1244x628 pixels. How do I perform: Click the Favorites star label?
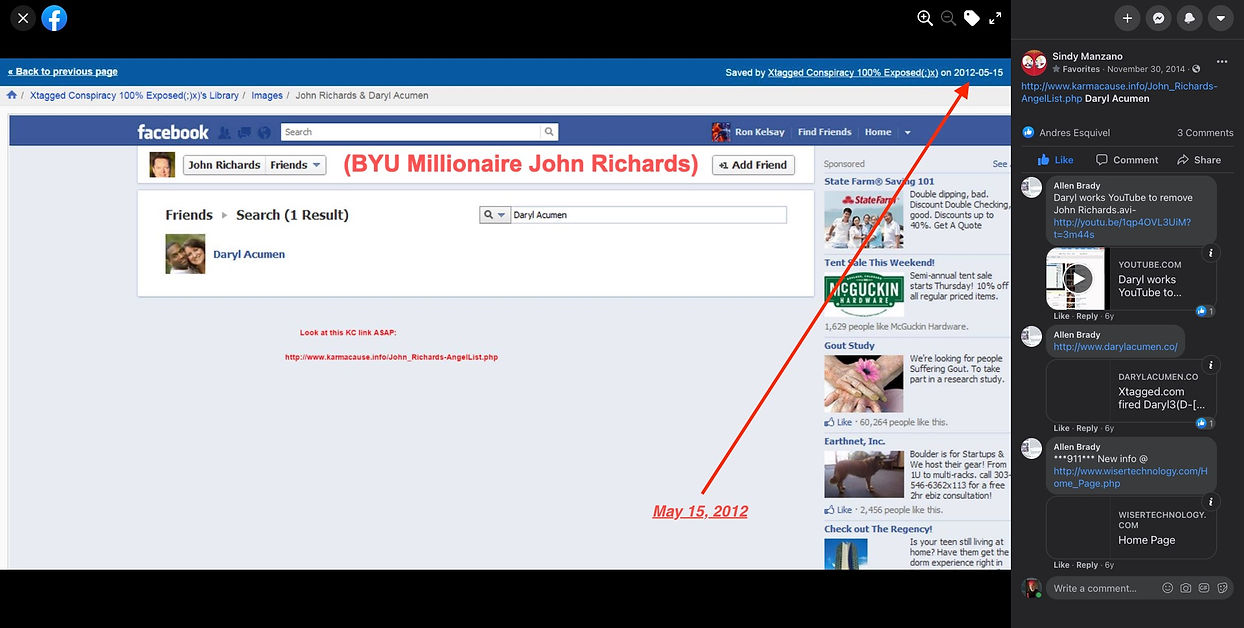coord(1076,70)
